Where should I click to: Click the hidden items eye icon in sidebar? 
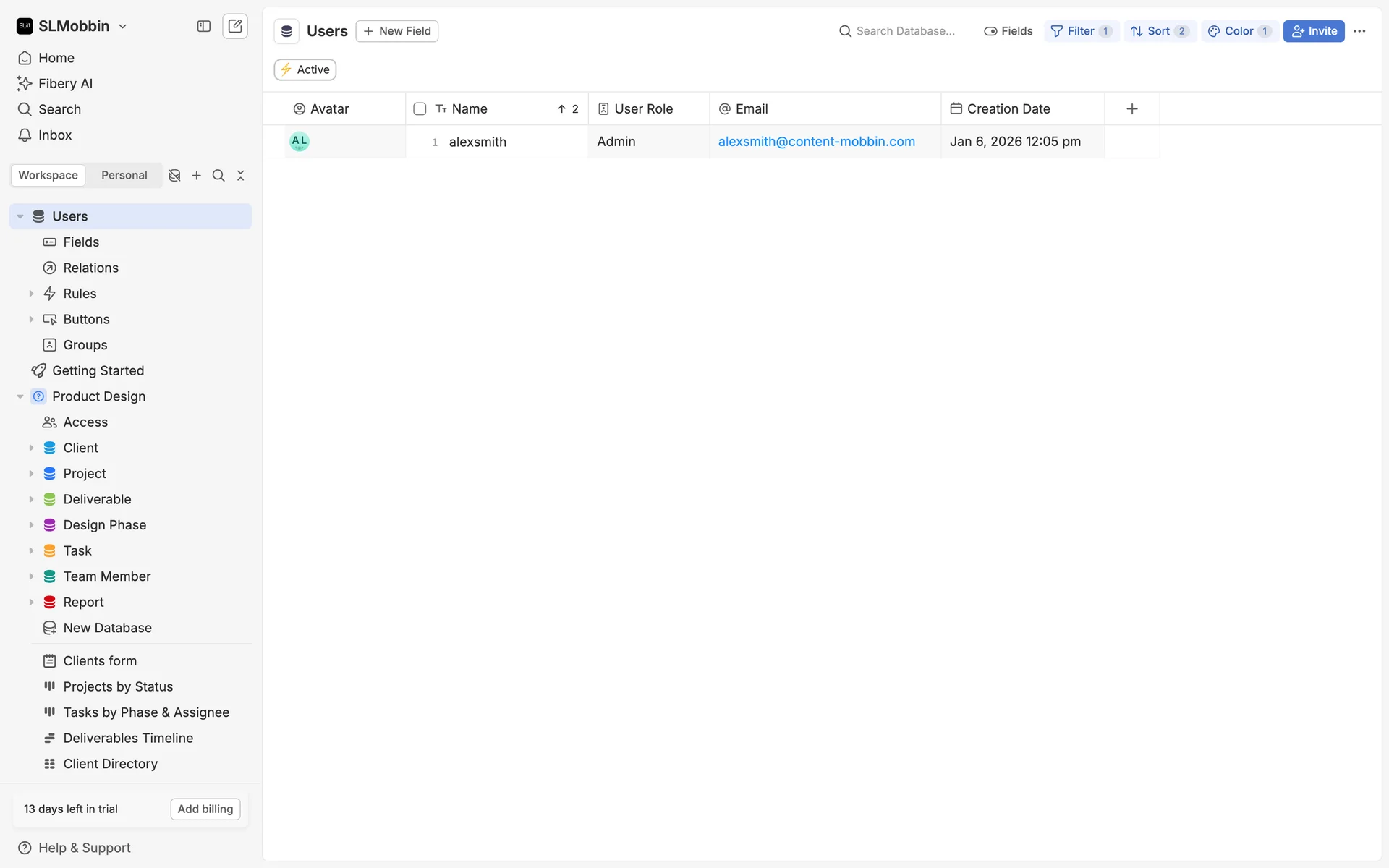[174, 176]
